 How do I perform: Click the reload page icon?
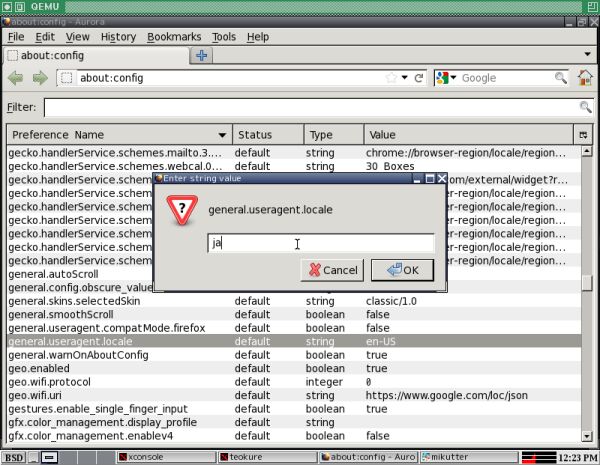tap(419, 78)
